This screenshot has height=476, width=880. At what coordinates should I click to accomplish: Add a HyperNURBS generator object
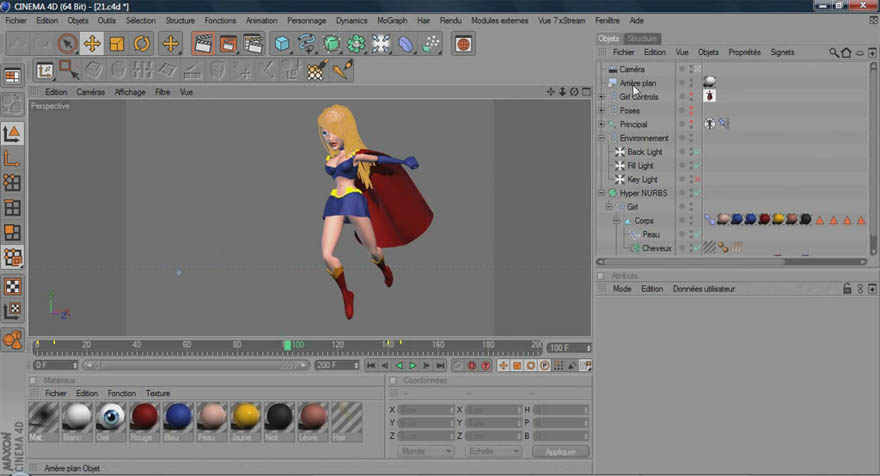331,44
